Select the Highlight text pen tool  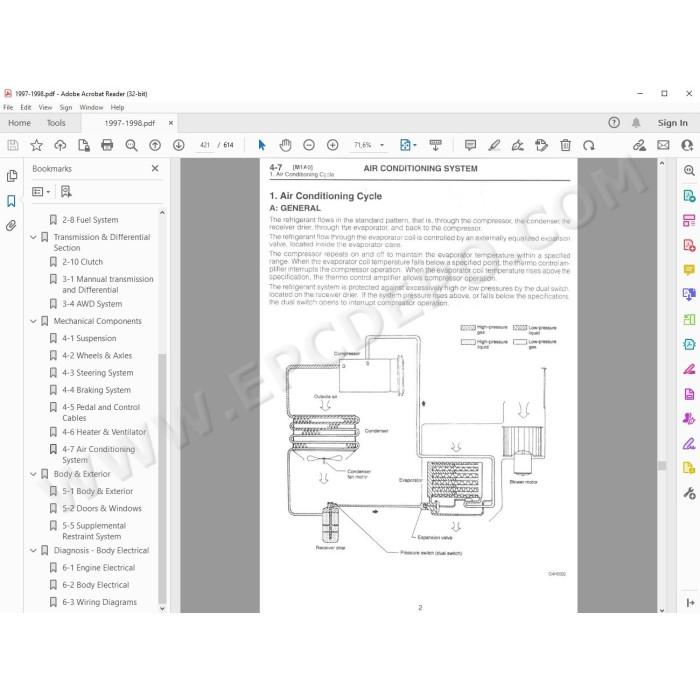click(x=494, y=145)
